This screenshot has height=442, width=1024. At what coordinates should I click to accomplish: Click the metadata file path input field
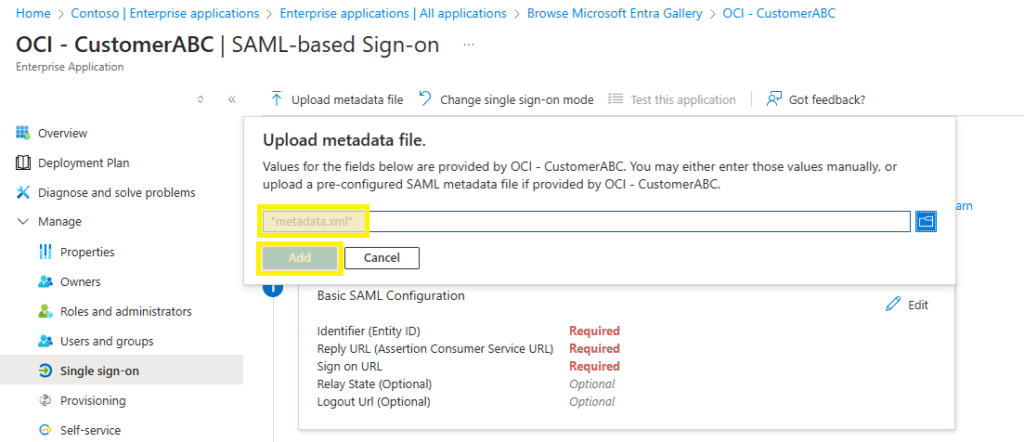(586, 221)
